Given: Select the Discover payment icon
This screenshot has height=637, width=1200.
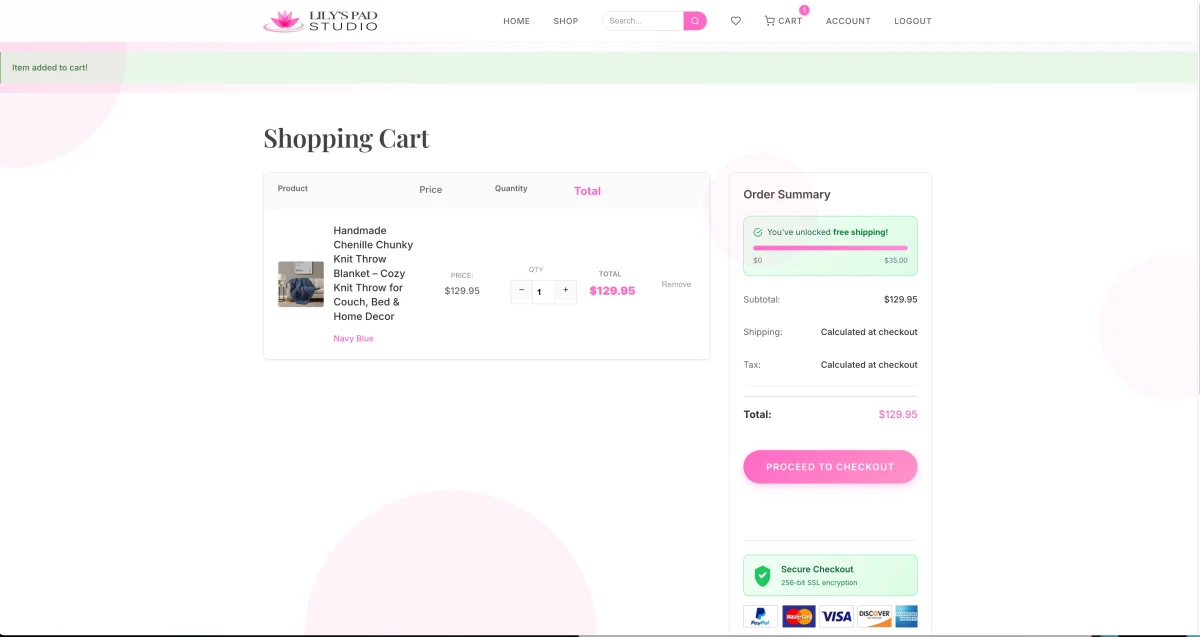Looking at the screenshot, I should 873,616.
